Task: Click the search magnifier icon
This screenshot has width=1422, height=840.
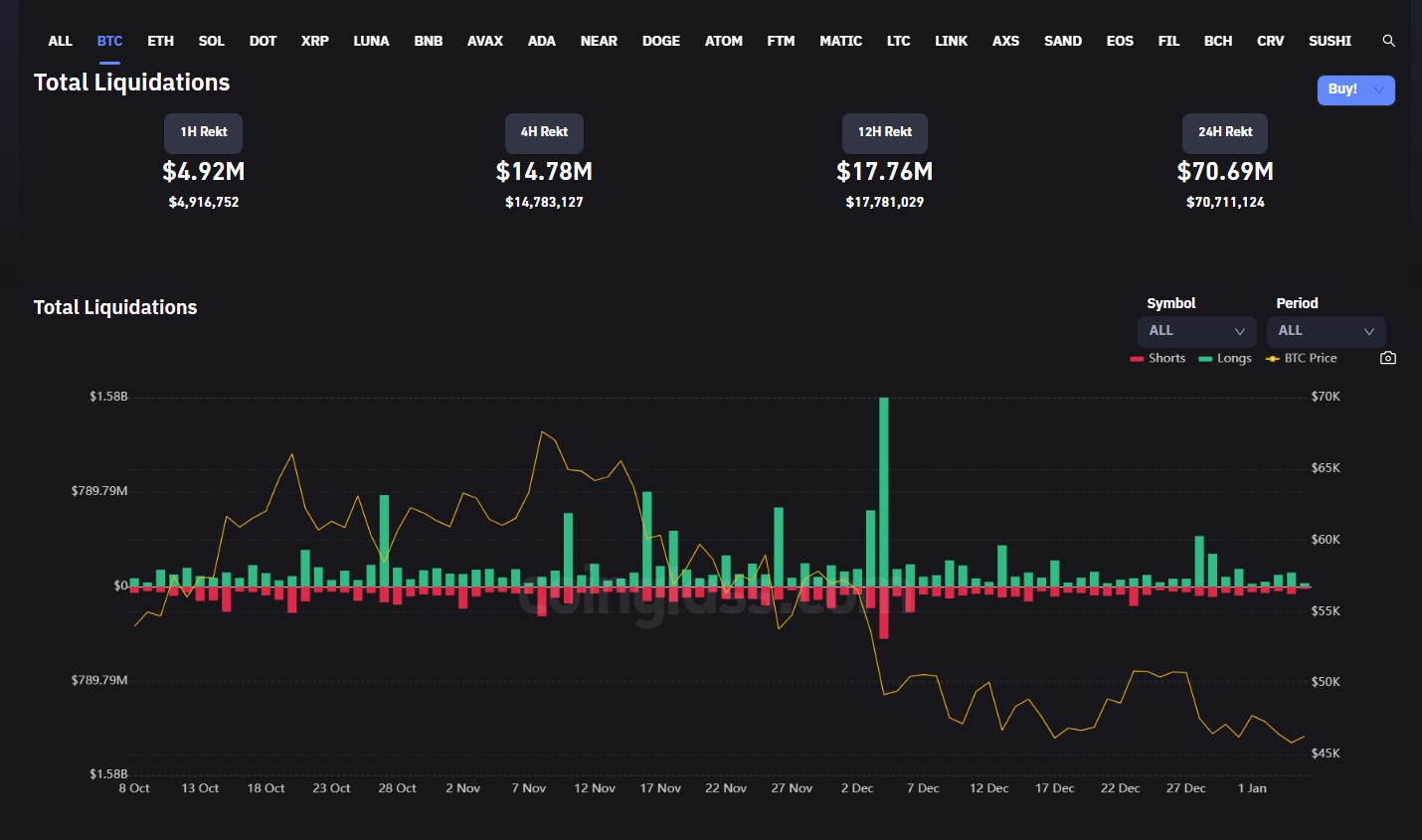Action: (x=1388, y=41)
